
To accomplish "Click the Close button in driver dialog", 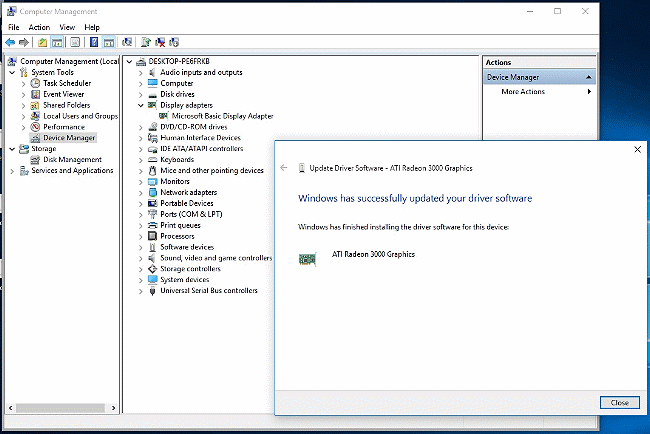I will (x=619, y=402).
